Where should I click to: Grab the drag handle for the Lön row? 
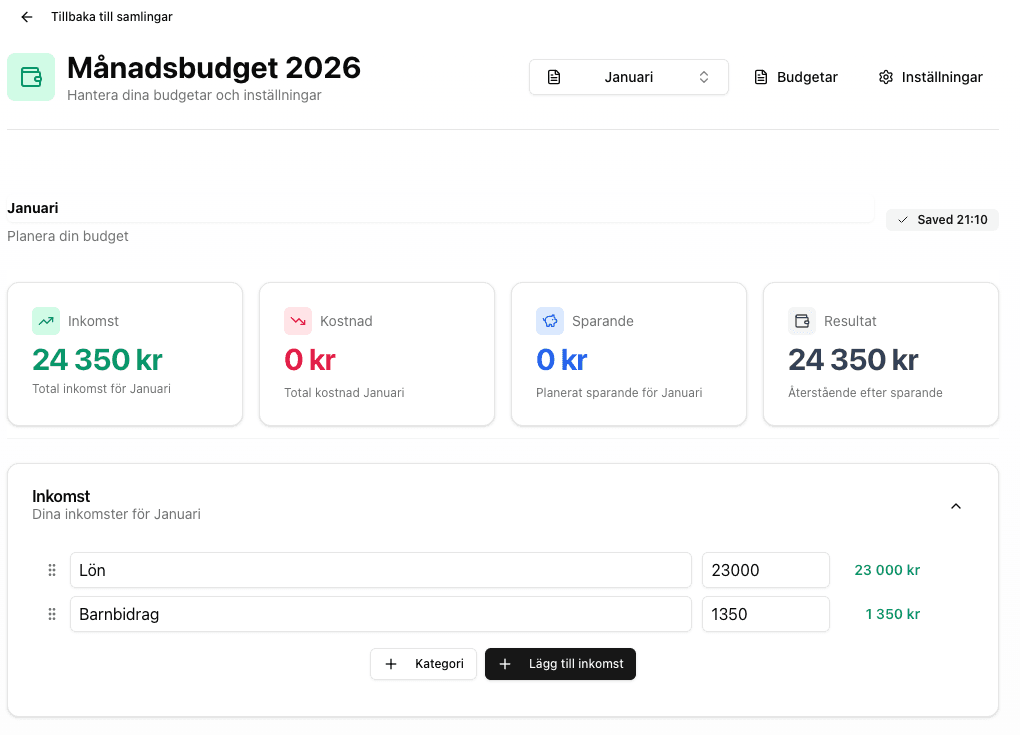point(51,570)
